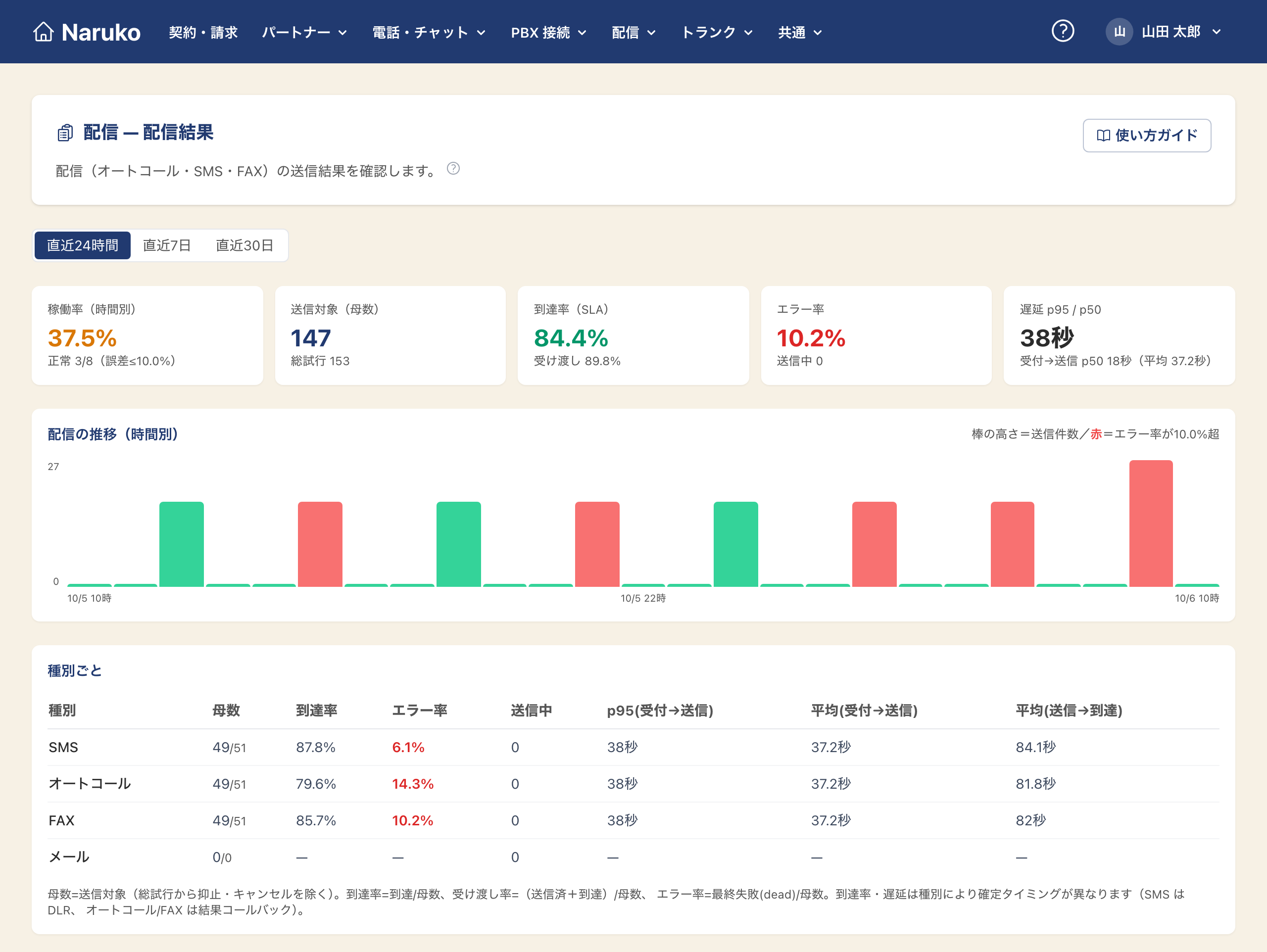Image resolution: width=1267 pixels, height=952 pixels.
Task: Click the 稼働率 37.5% card
Action: (147, 335)
